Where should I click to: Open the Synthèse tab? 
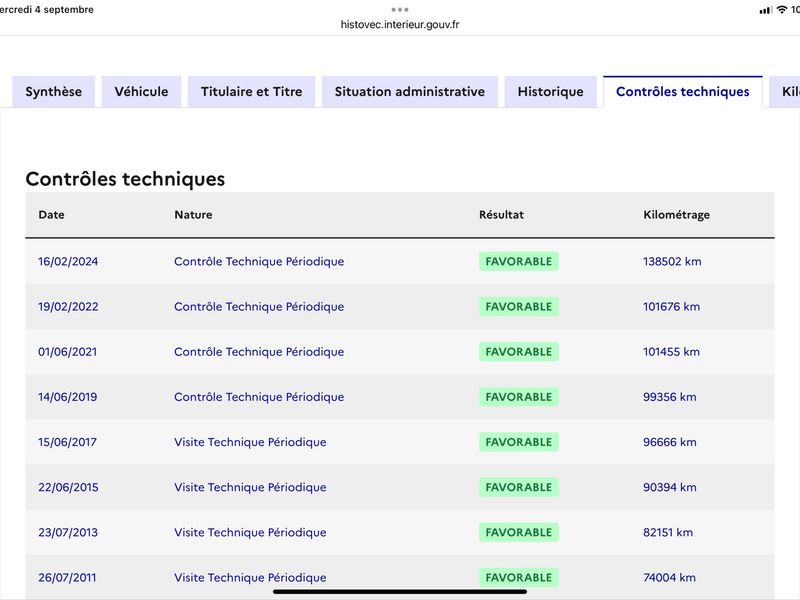coord(54,92)
